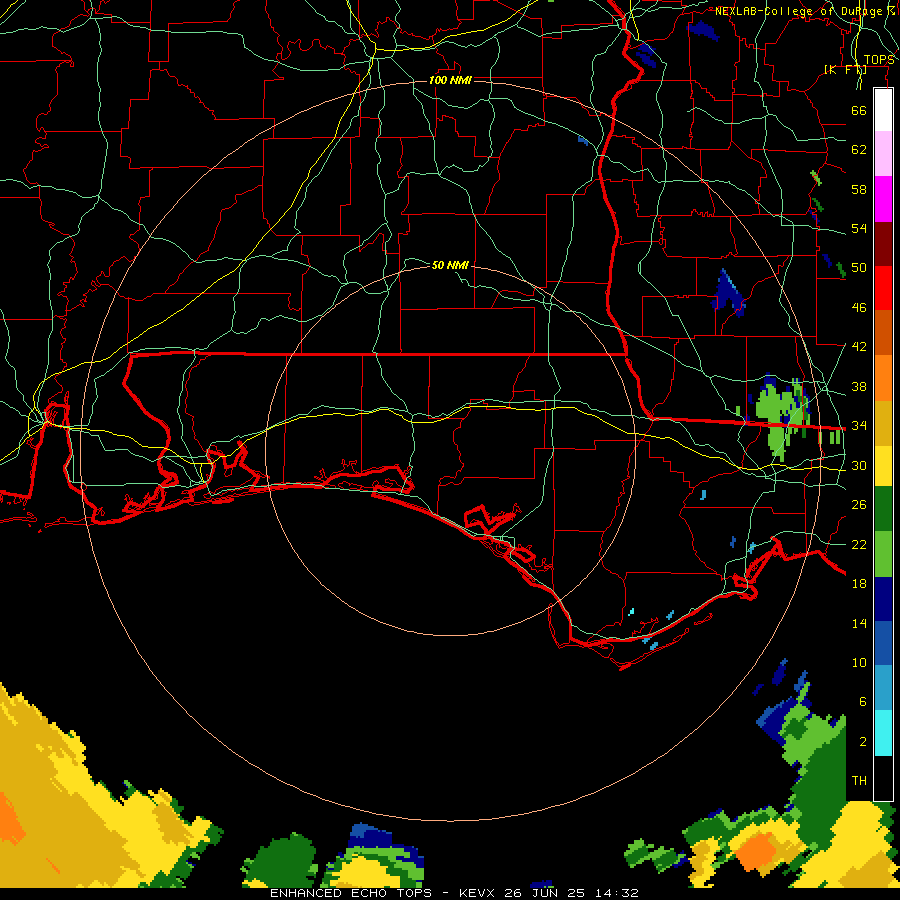Viewport: 900px width, 900px height.
Task: Click the dark green 22-26 kft legend swatch
Action: coord(883,509)
